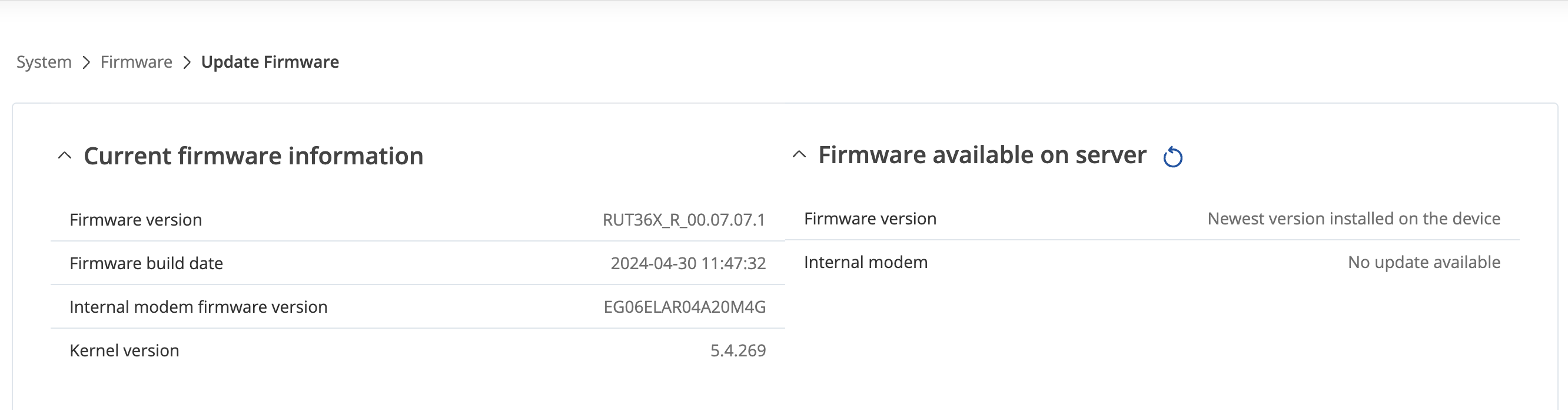This screenshot has width=1568, height=410.
Task: Select the 5.4.269 kernel version value
Action: tap(738, 351)
